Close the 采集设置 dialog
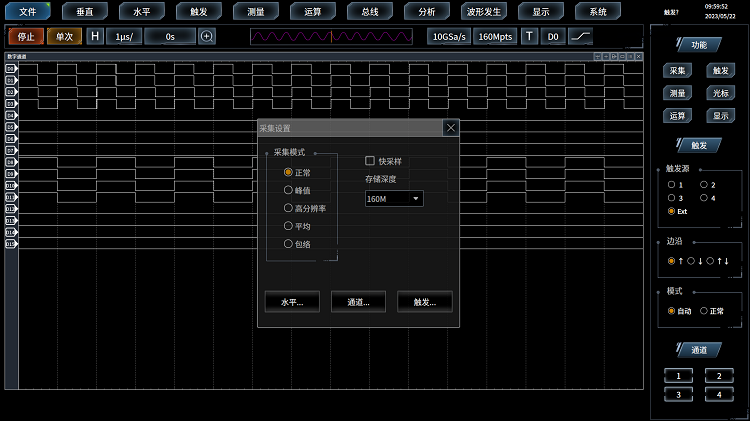Viewport: 750px width, 421px height. click(451, 128)
